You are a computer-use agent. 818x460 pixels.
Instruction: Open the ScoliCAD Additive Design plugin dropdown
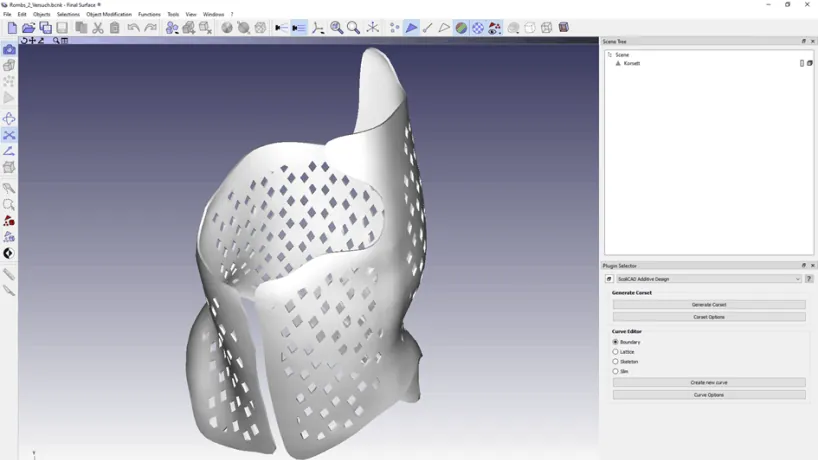[708, 279]
